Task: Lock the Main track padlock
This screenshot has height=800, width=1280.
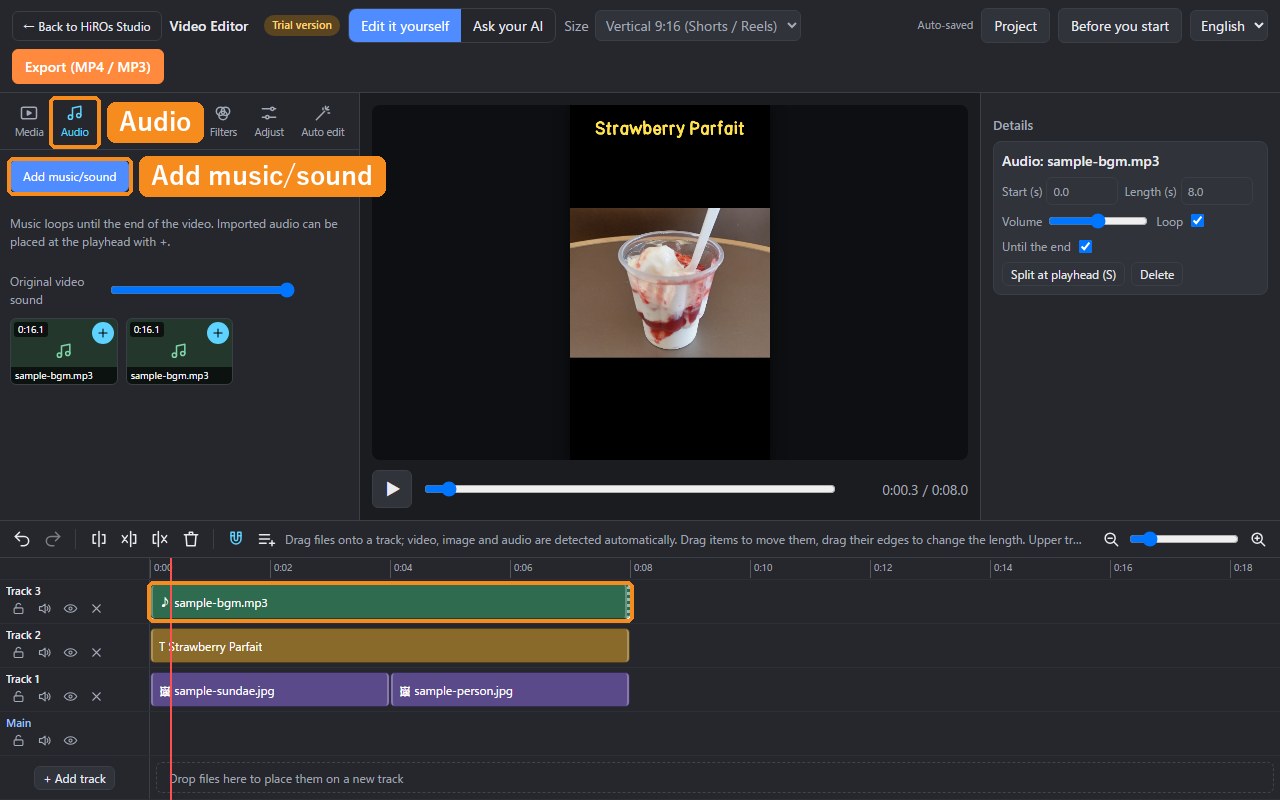Action: pyautogui.click(x=18, y=740)
